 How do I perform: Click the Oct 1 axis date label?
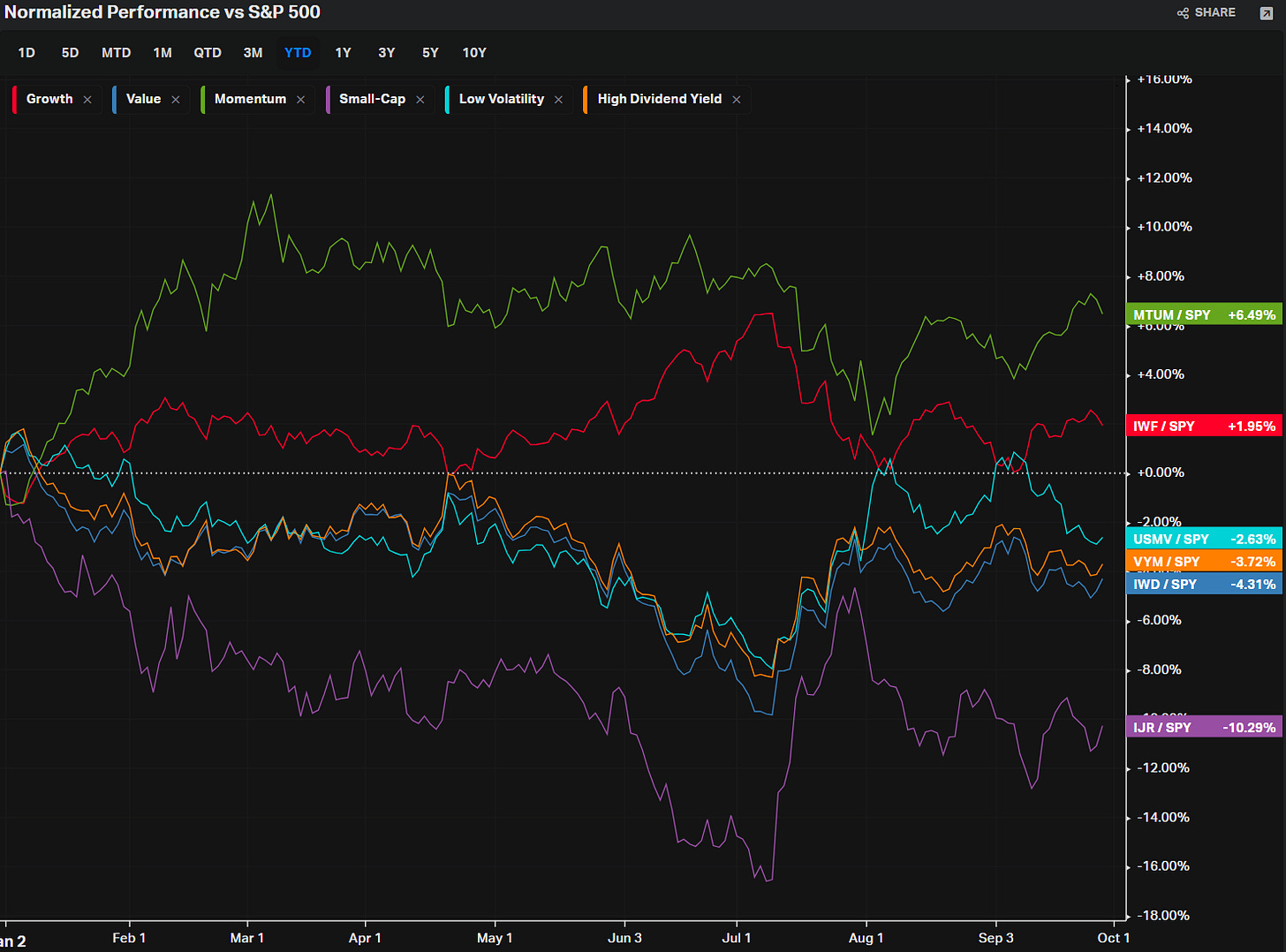click(1113, 938)
